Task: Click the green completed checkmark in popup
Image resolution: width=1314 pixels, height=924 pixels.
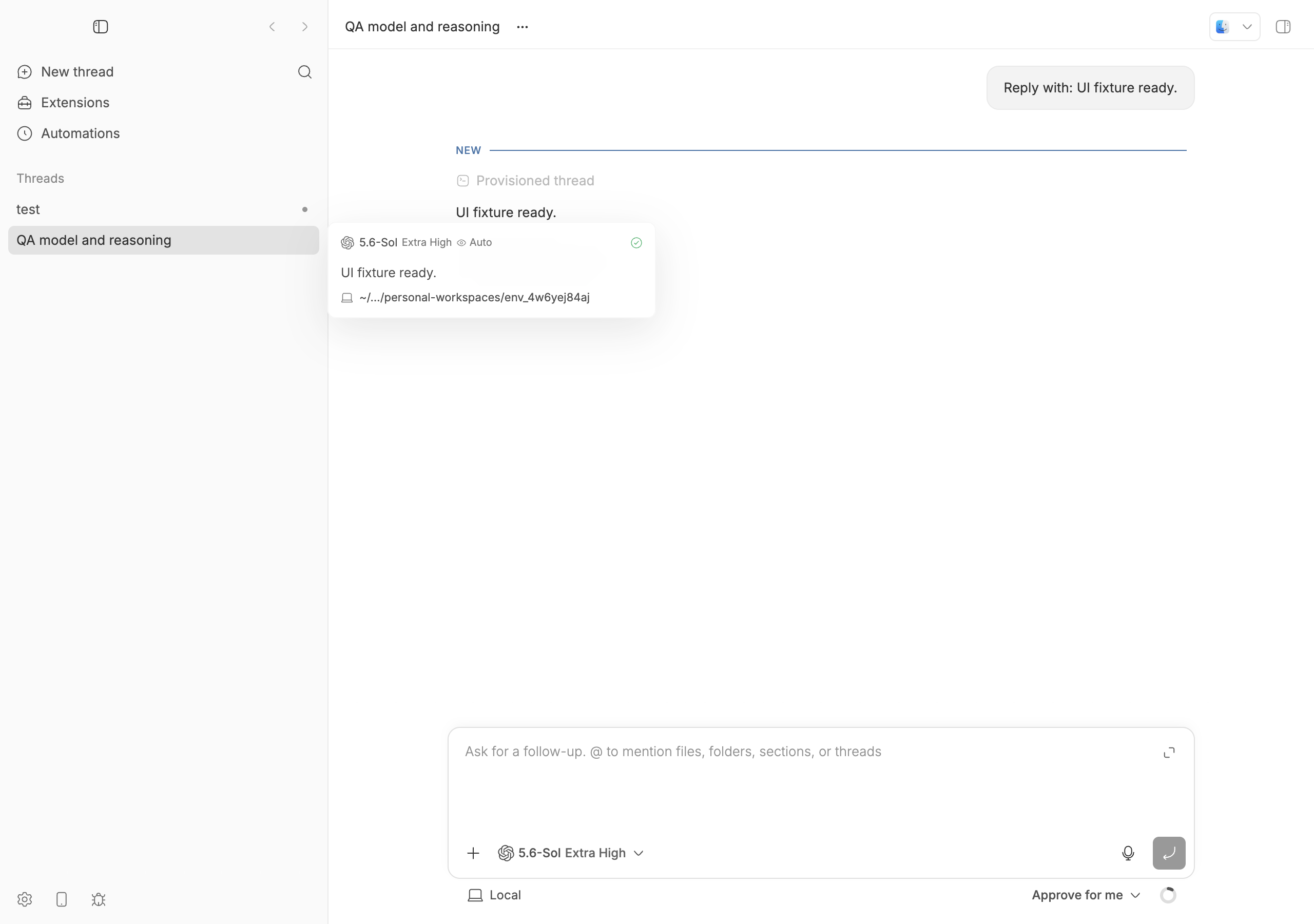Action: point(636,243)
